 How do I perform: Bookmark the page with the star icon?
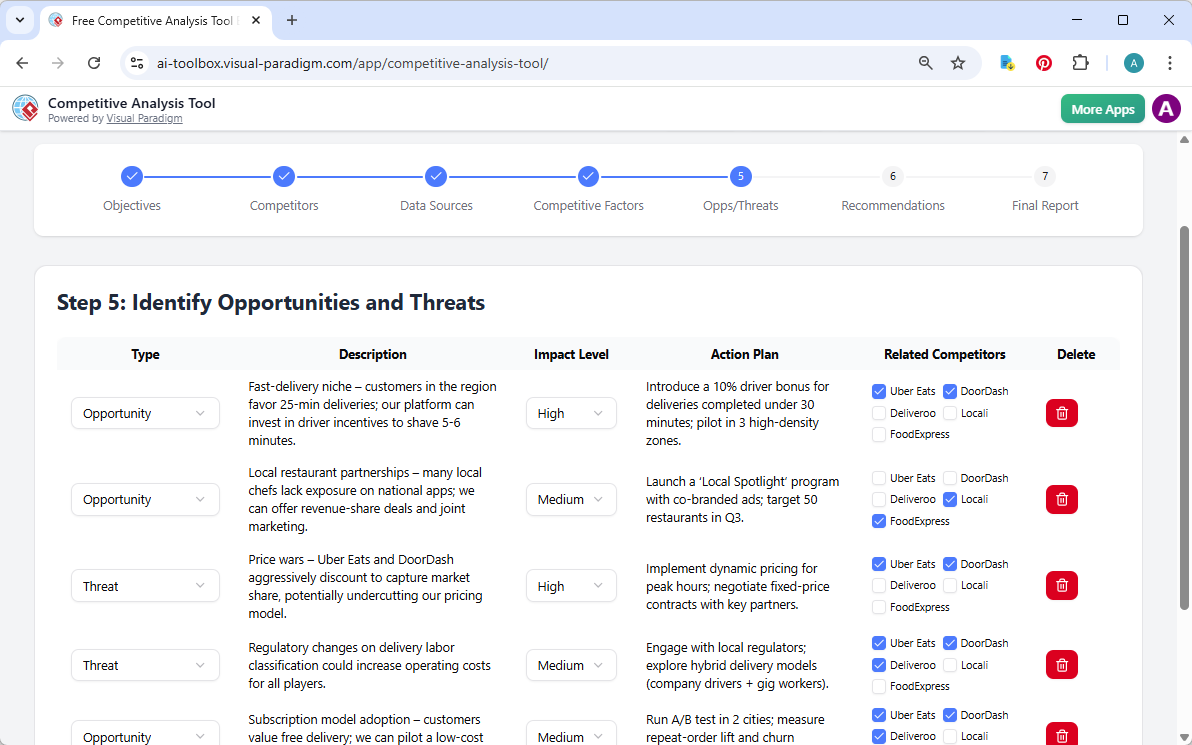pyautogui.click(x=958, y=62)
